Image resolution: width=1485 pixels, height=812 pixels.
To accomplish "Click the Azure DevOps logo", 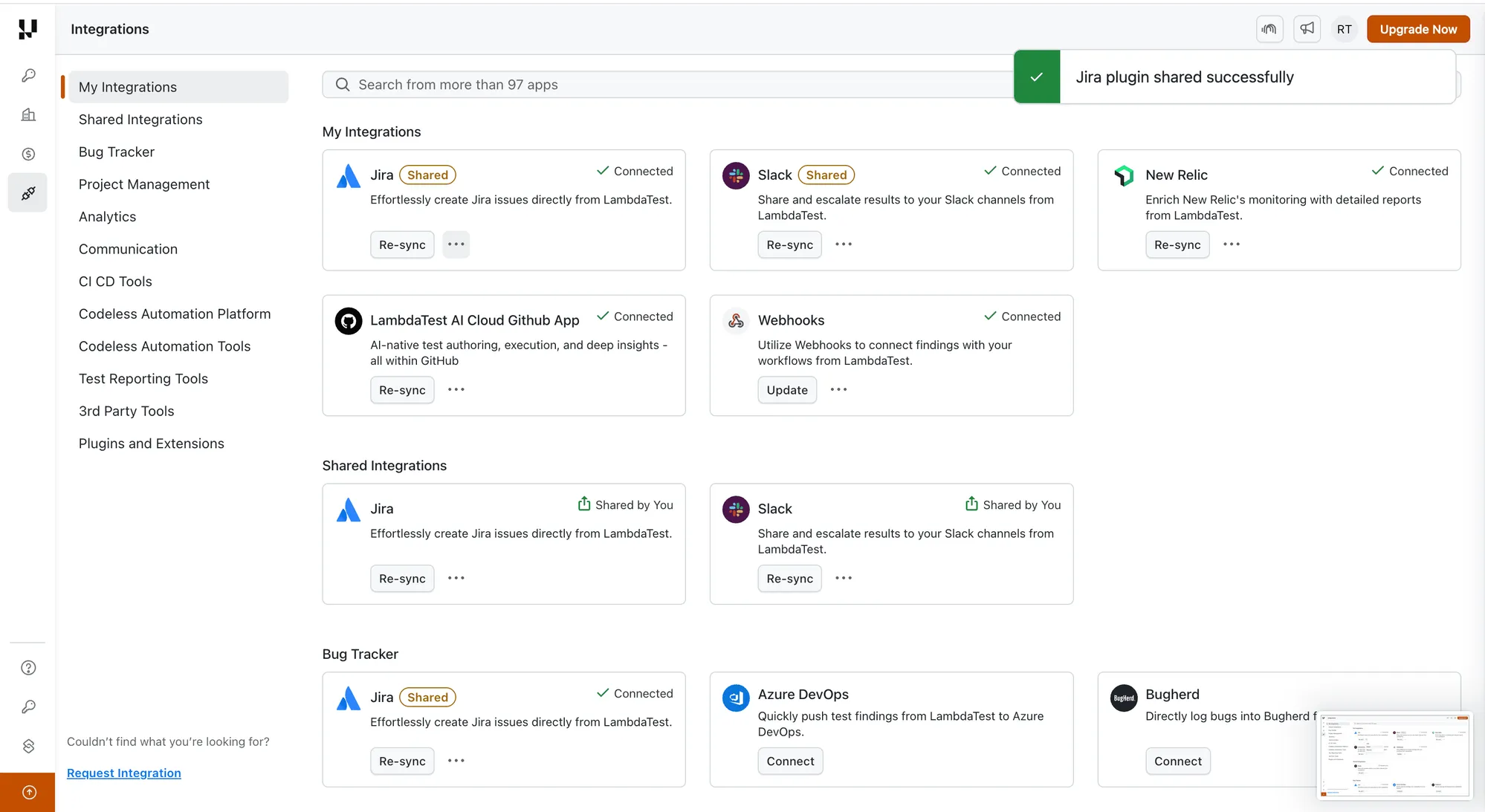I will click(x=736, y=698).
